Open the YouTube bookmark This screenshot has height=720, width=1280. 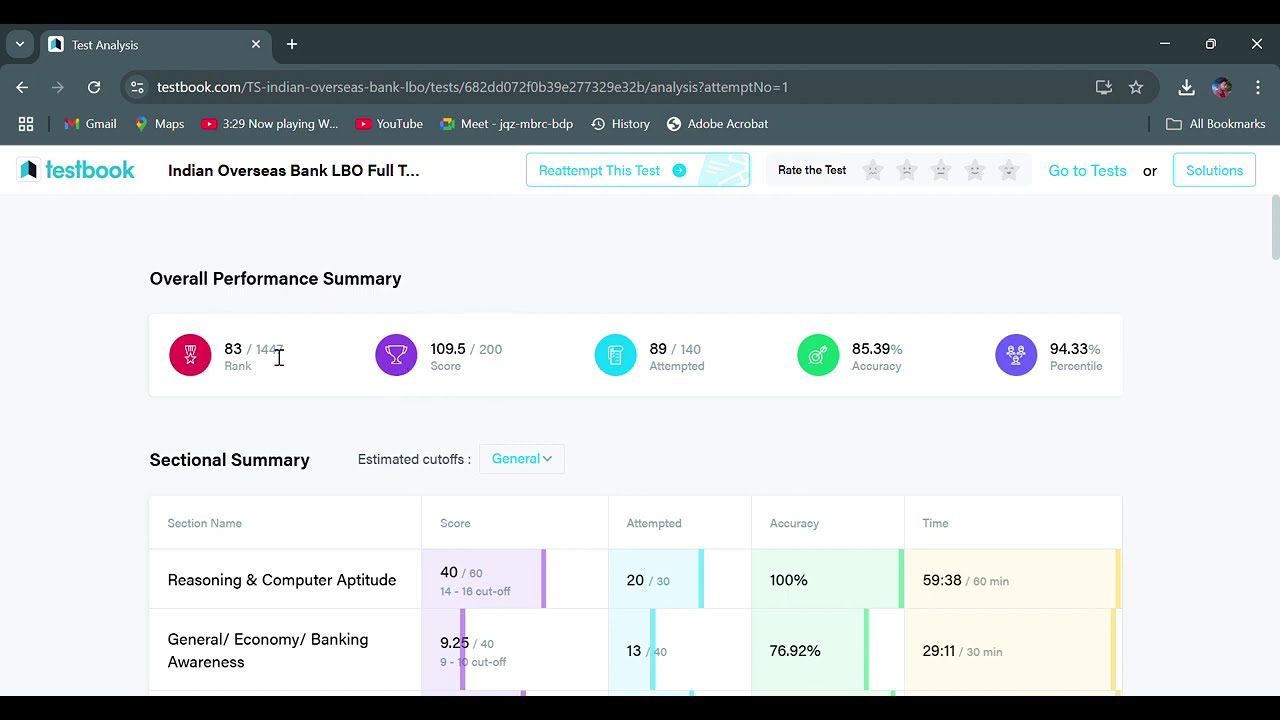pyautogui.click(x=389, y=124)
